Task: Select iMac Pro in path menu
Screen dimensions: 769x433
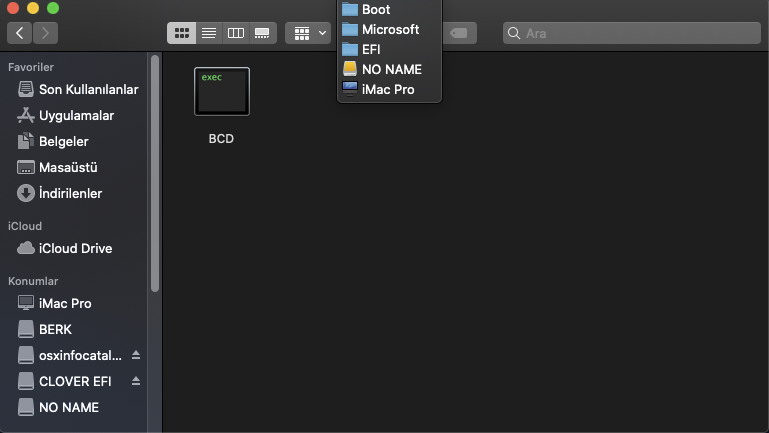Action: click(388, 90)
